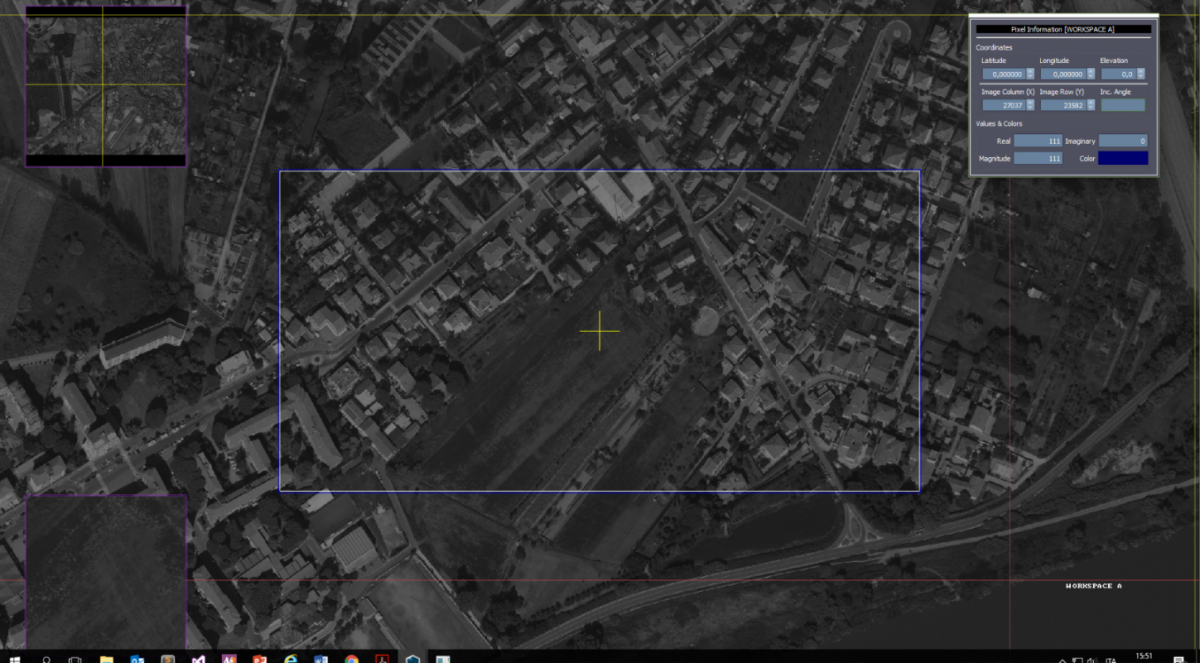Click the Longitude spinner arrows
Screen dimensions: 1200x663
tap(1090, 74)
